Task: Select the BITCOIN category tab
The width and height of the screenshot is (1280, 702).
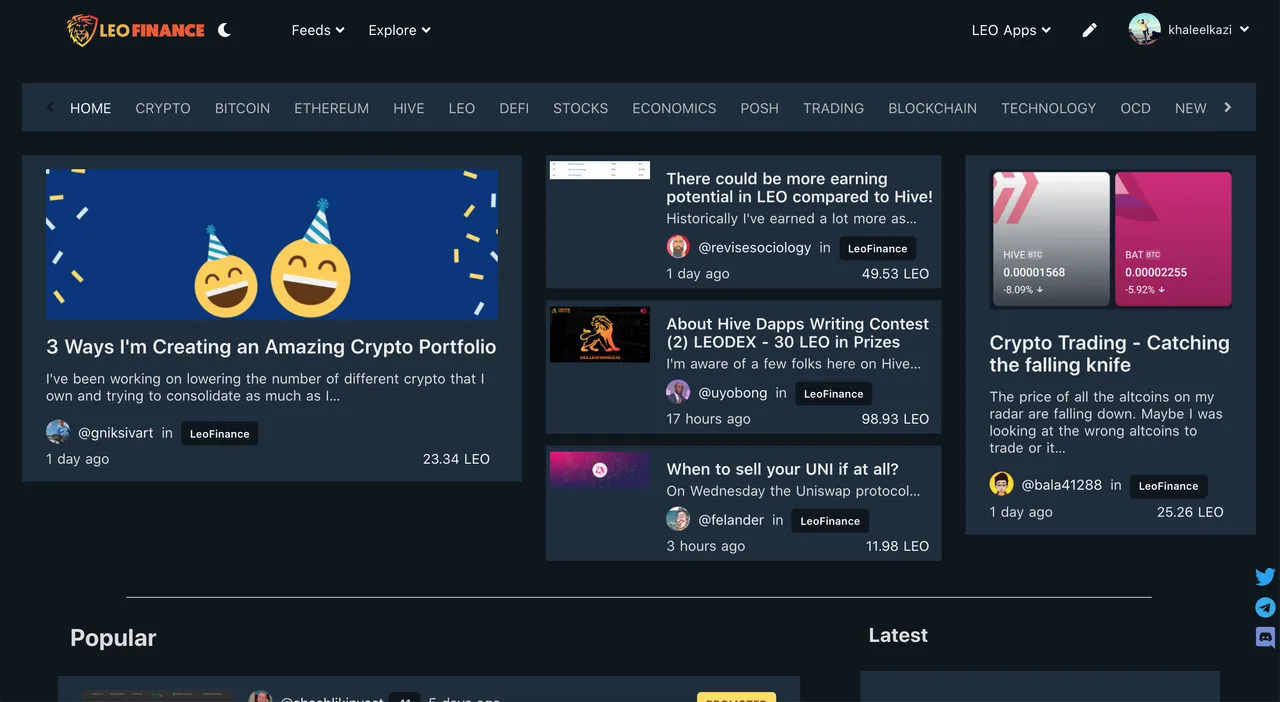Action: [x=242, y=108]
